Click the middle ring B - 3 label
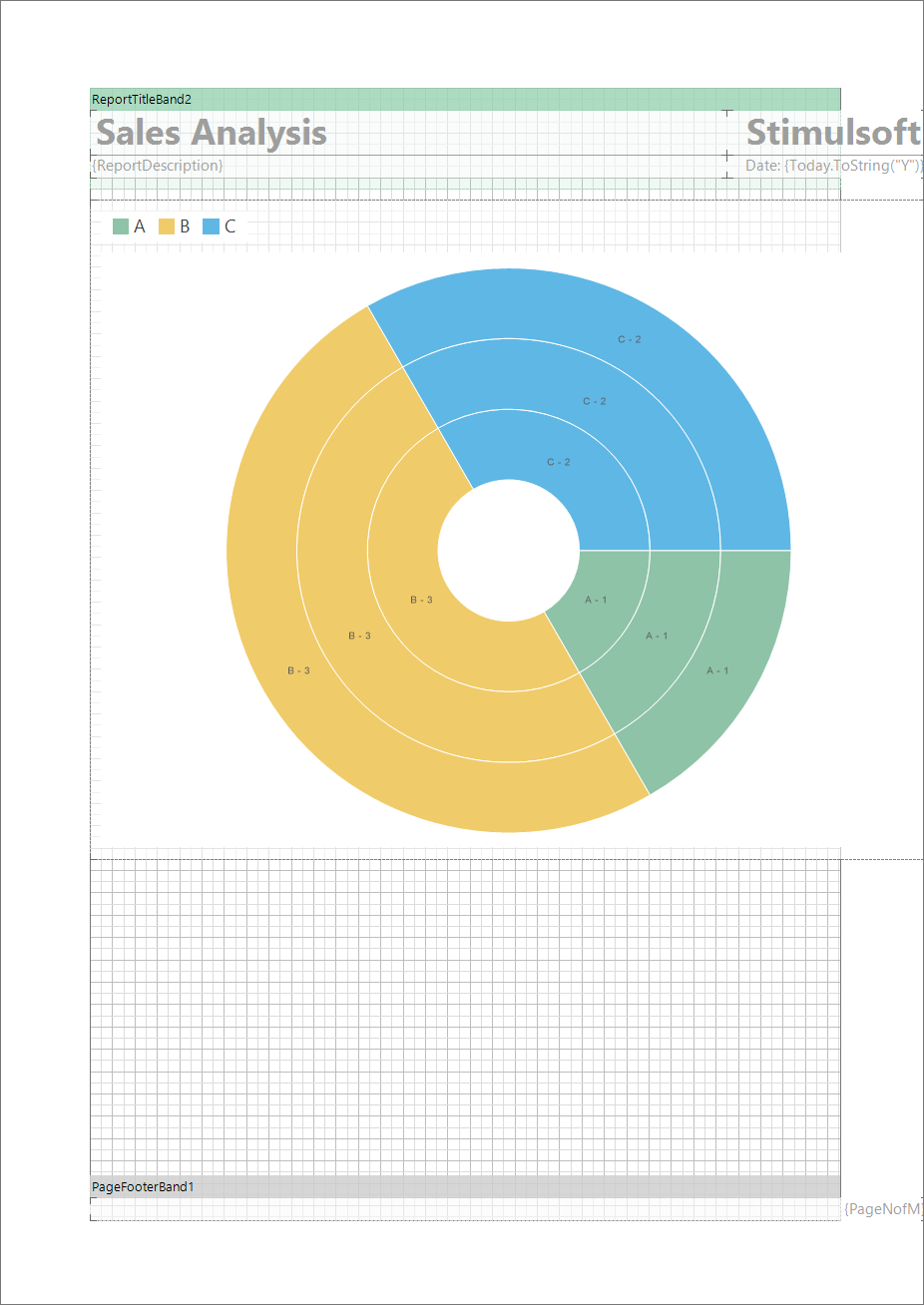The image size is (924, 1305). coord(359,636)
